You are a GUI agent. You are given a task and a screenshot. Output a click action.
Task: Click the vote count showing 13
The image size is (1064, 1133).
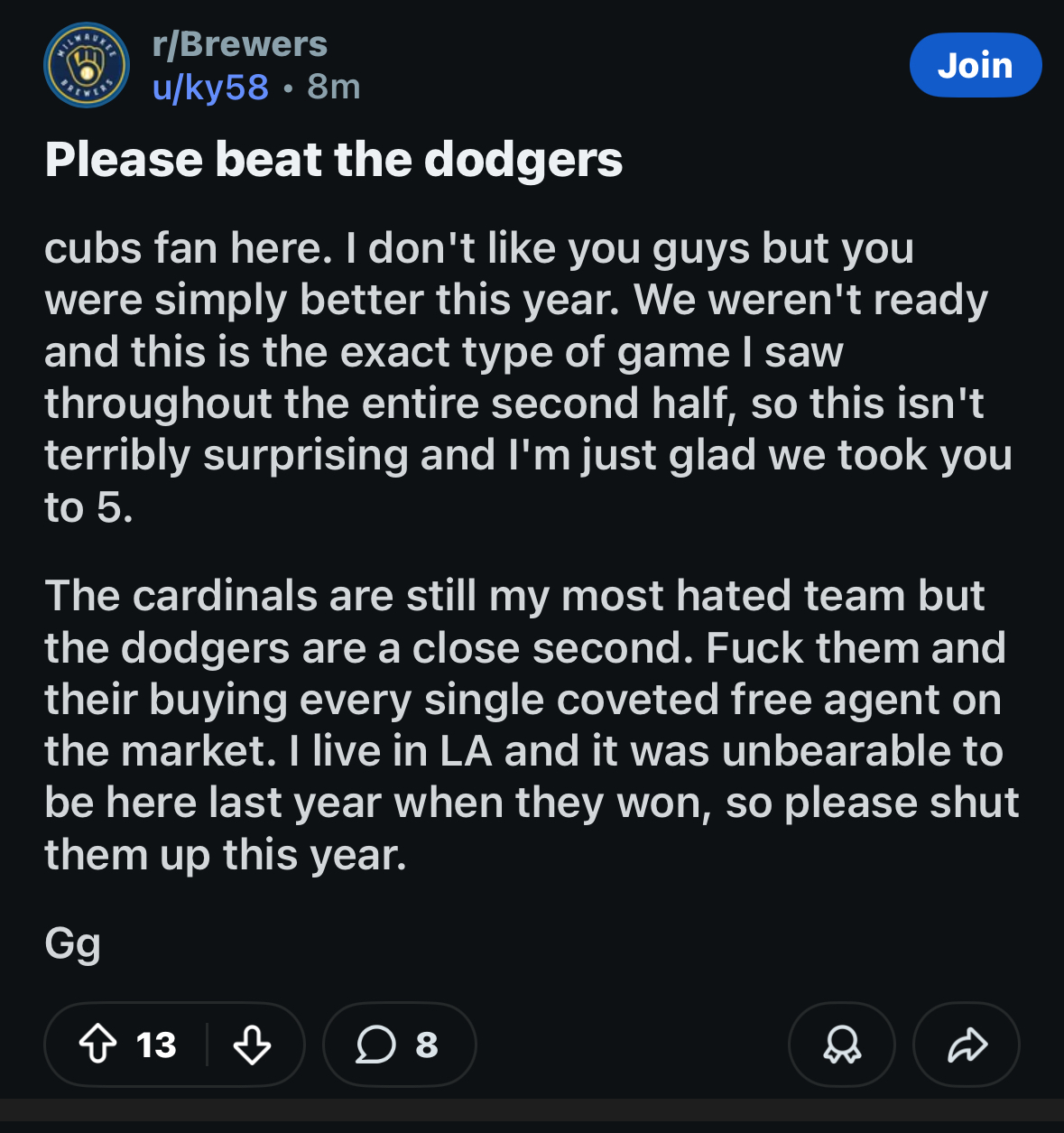(x=156, y=1045)
